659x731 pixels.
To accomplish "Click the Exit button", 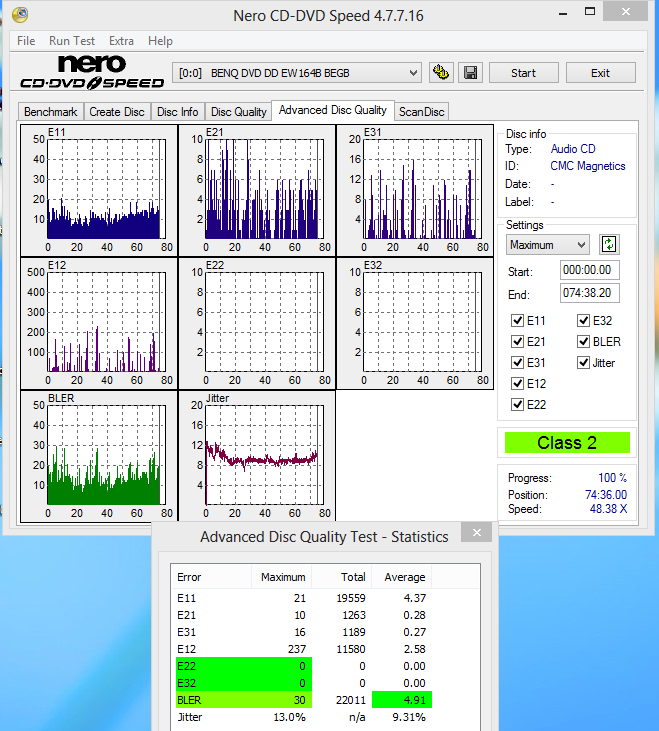I will pos(600,73).
